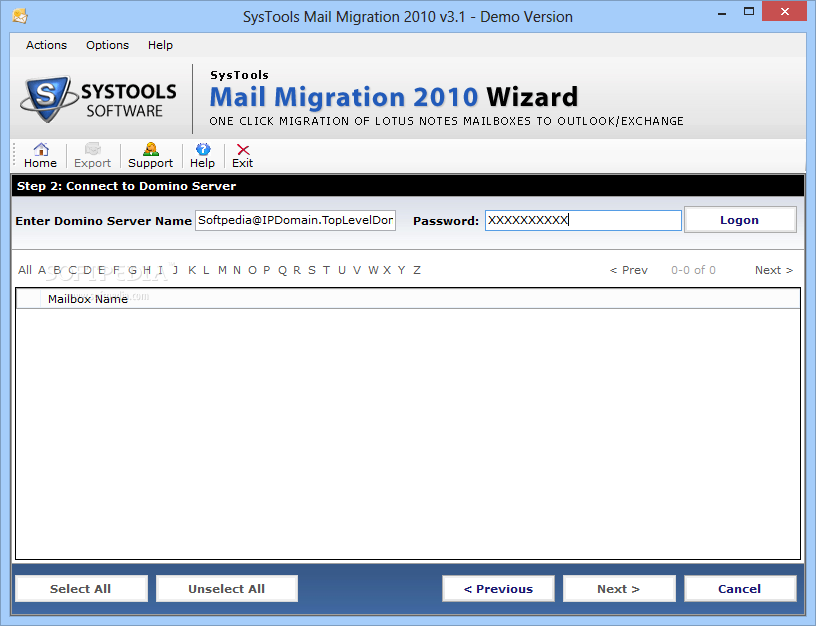Close the Mail Migration window

coord(785,11)
